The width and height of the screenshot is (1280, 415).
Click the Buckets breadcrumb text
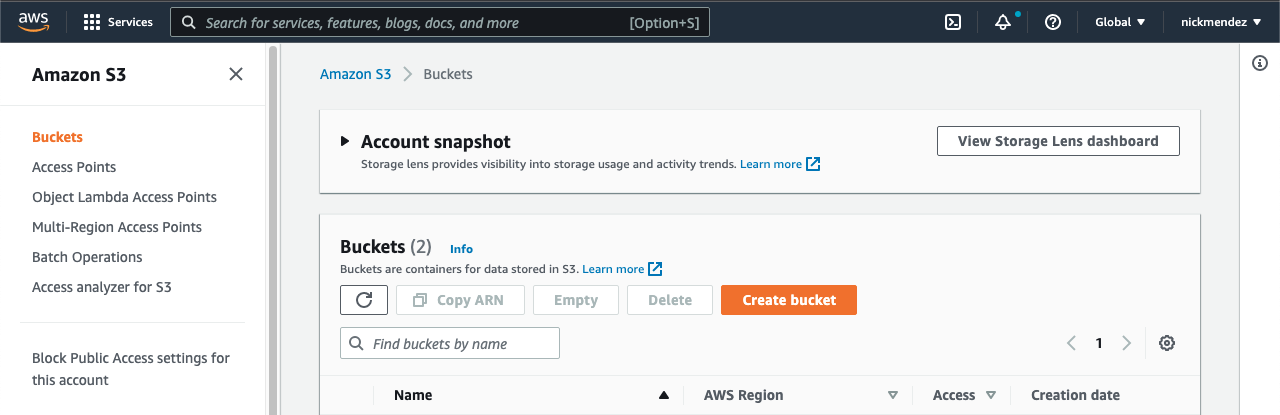(448, 74)
